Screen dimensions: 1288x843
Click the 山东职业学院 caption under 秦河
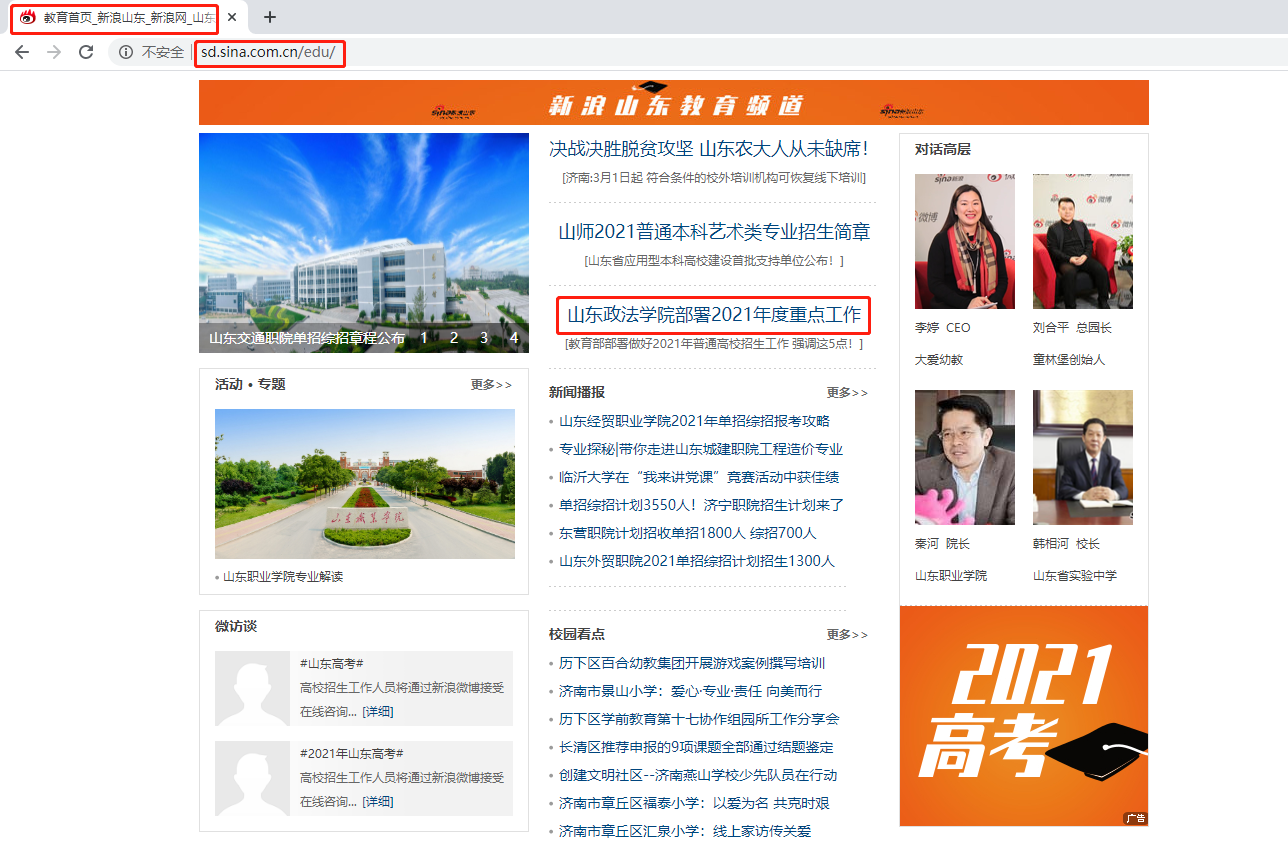click(951, 575)
